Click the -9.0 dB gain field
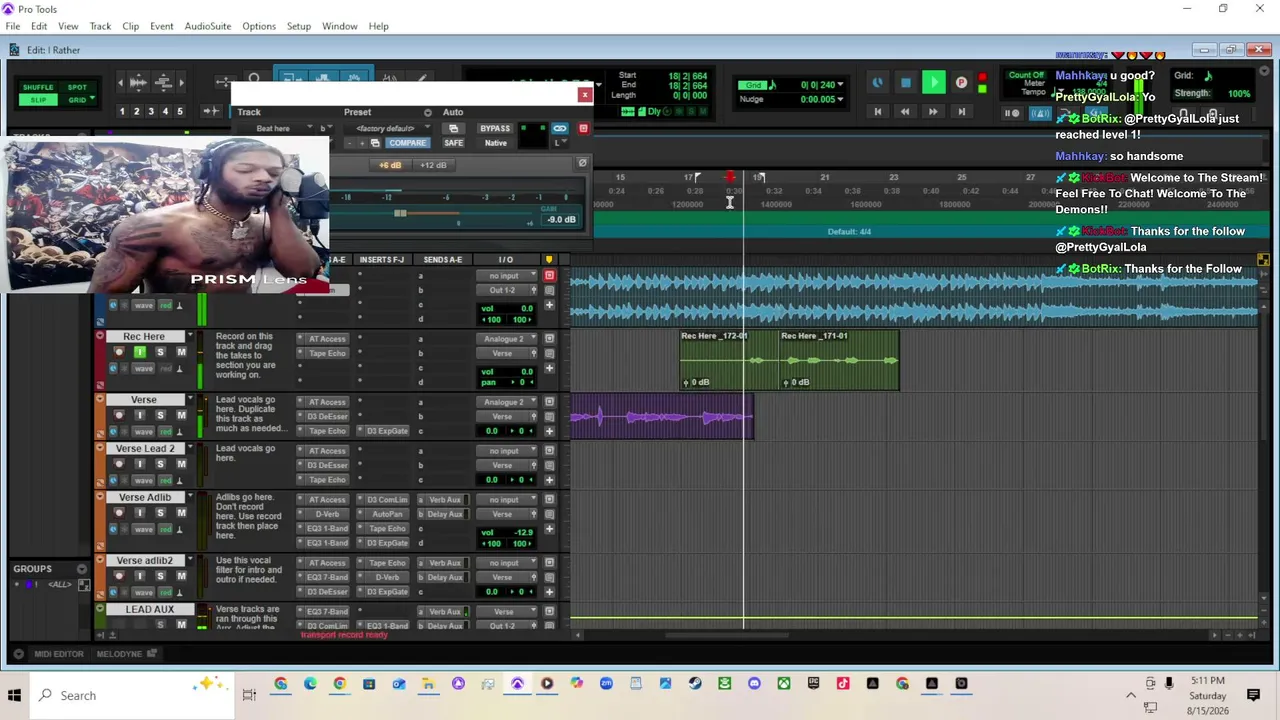This screenshot has width=1280, height=720. (x=561, y=220)
